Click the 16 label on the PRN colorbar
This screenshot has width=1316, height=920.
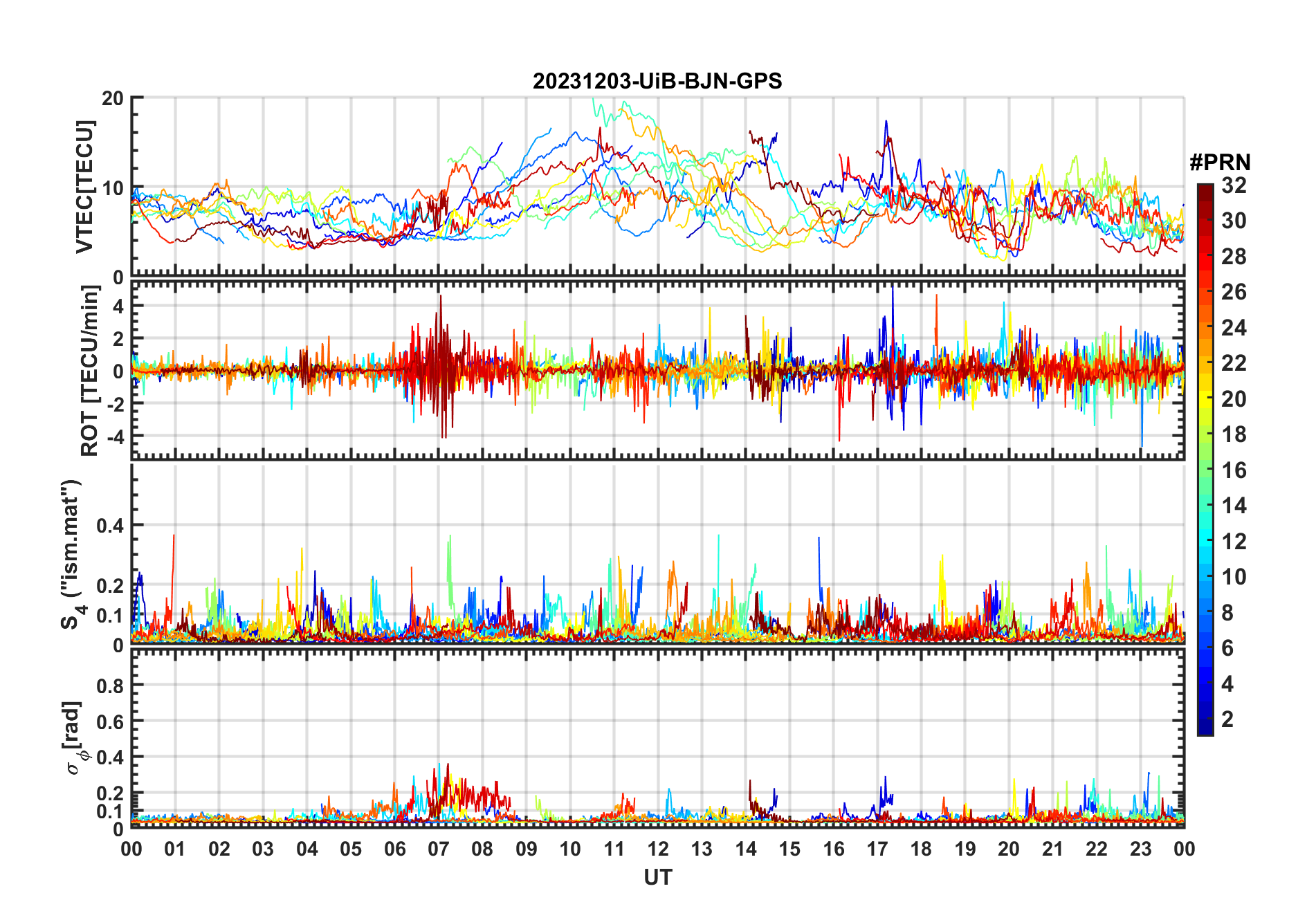pos(1234,470)
